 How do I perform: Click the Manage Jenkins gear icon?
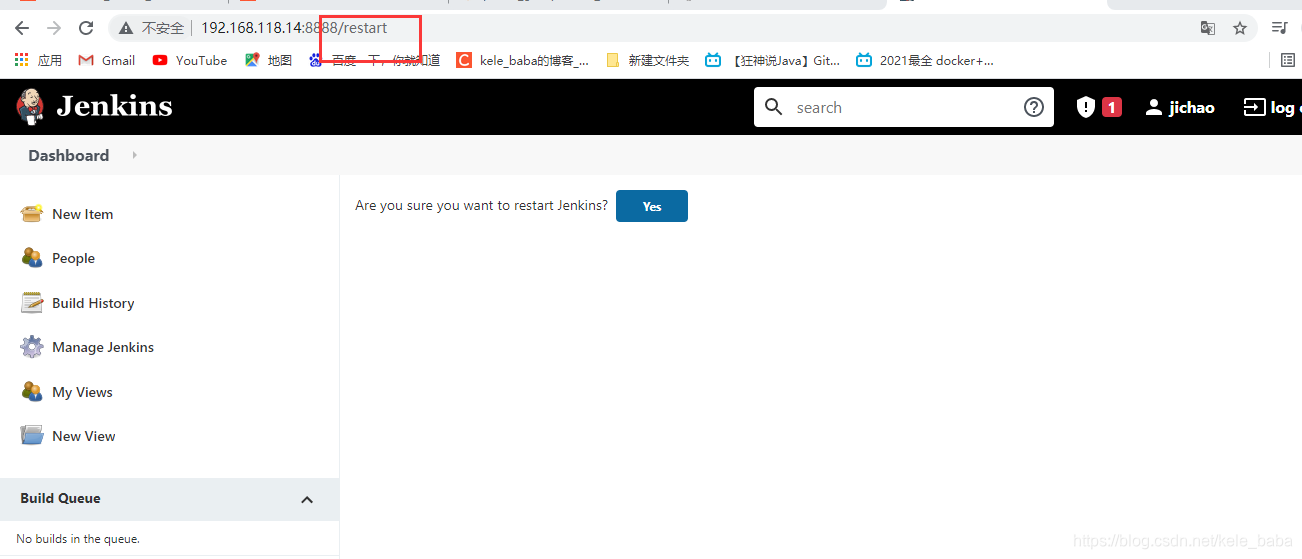(32, 346)
